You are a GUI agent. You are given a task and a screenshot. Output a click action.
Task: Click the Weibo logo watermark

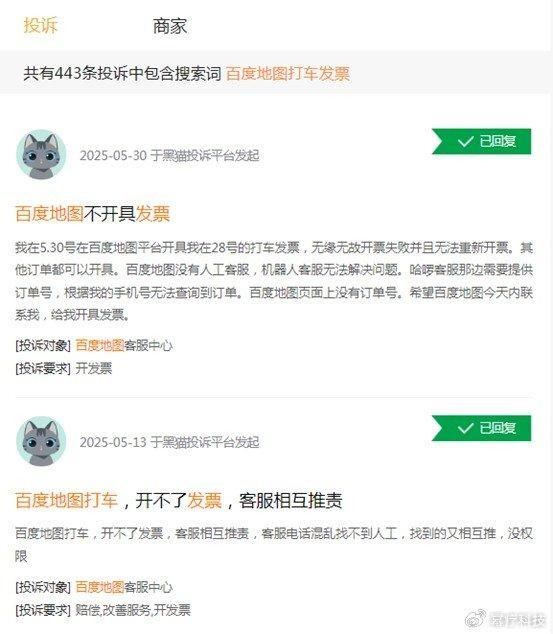pyautogui.click(x=476, y=618)
